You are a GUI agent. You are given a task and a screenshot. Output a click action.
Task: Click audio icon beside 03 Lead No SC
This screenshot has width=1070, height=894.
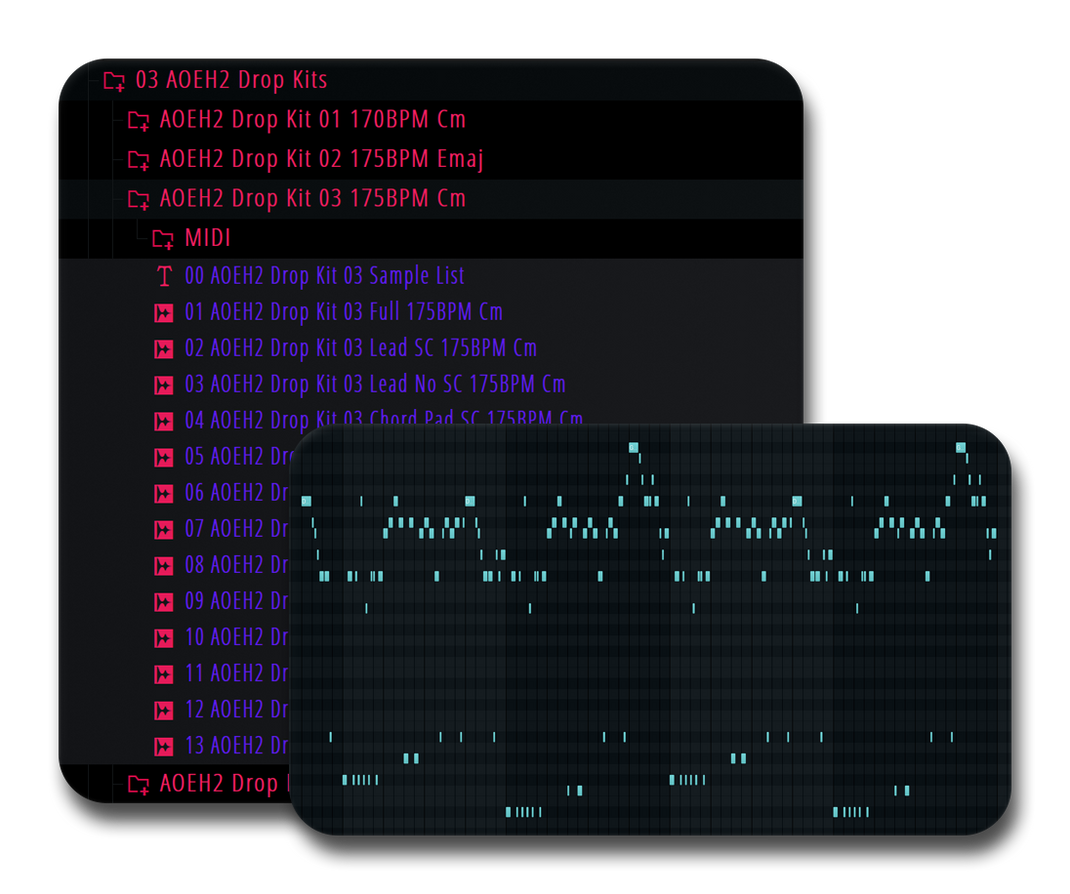pyautogui.click(x=163, y=385)
